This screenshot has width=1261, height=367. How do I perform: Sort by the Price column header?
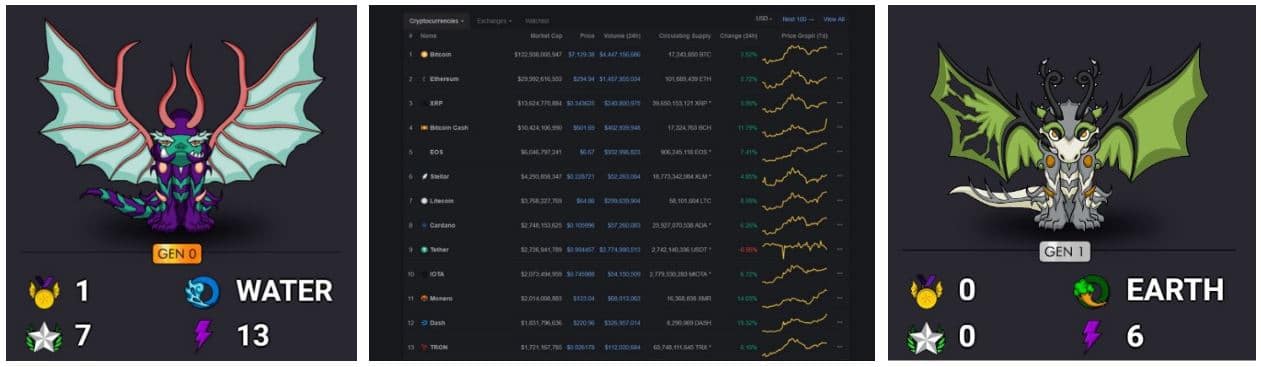click(587, 35)
